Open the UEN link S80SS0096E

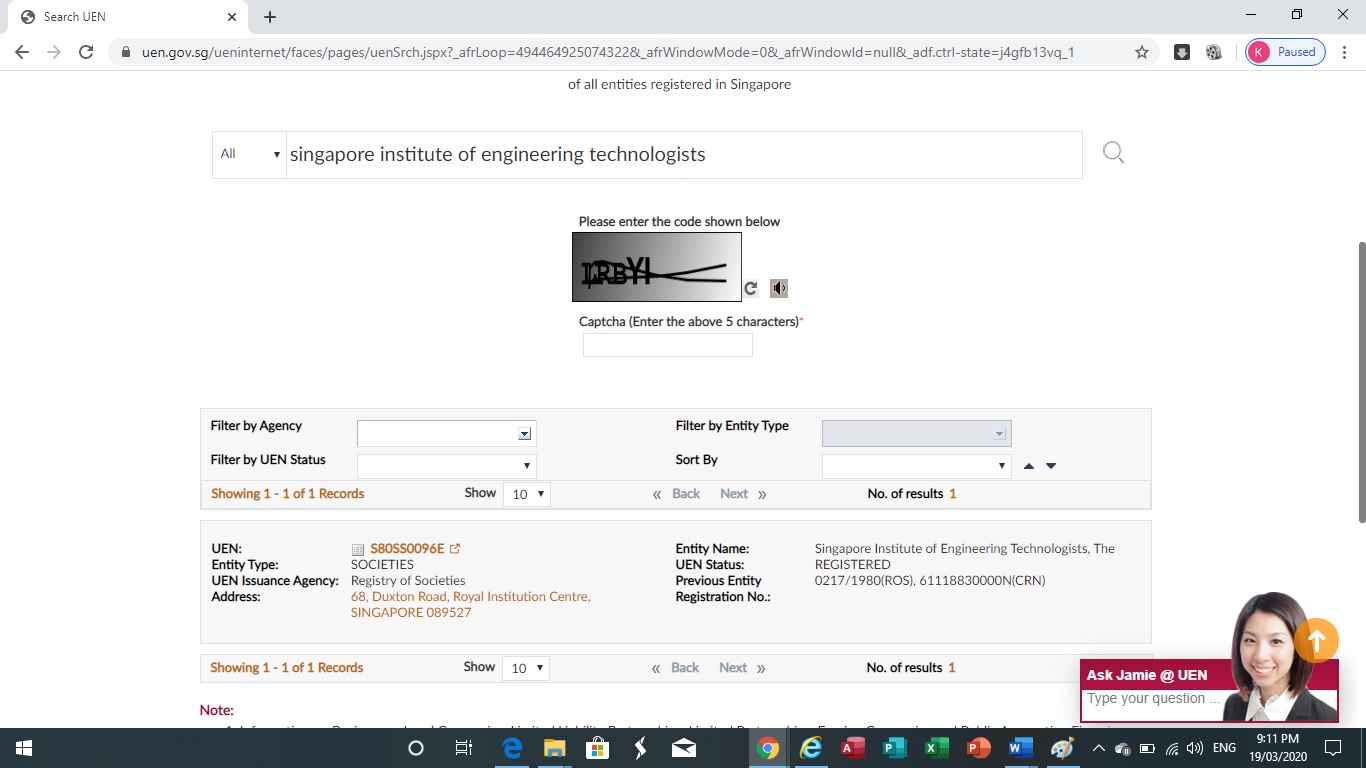(x=407, y=549)
